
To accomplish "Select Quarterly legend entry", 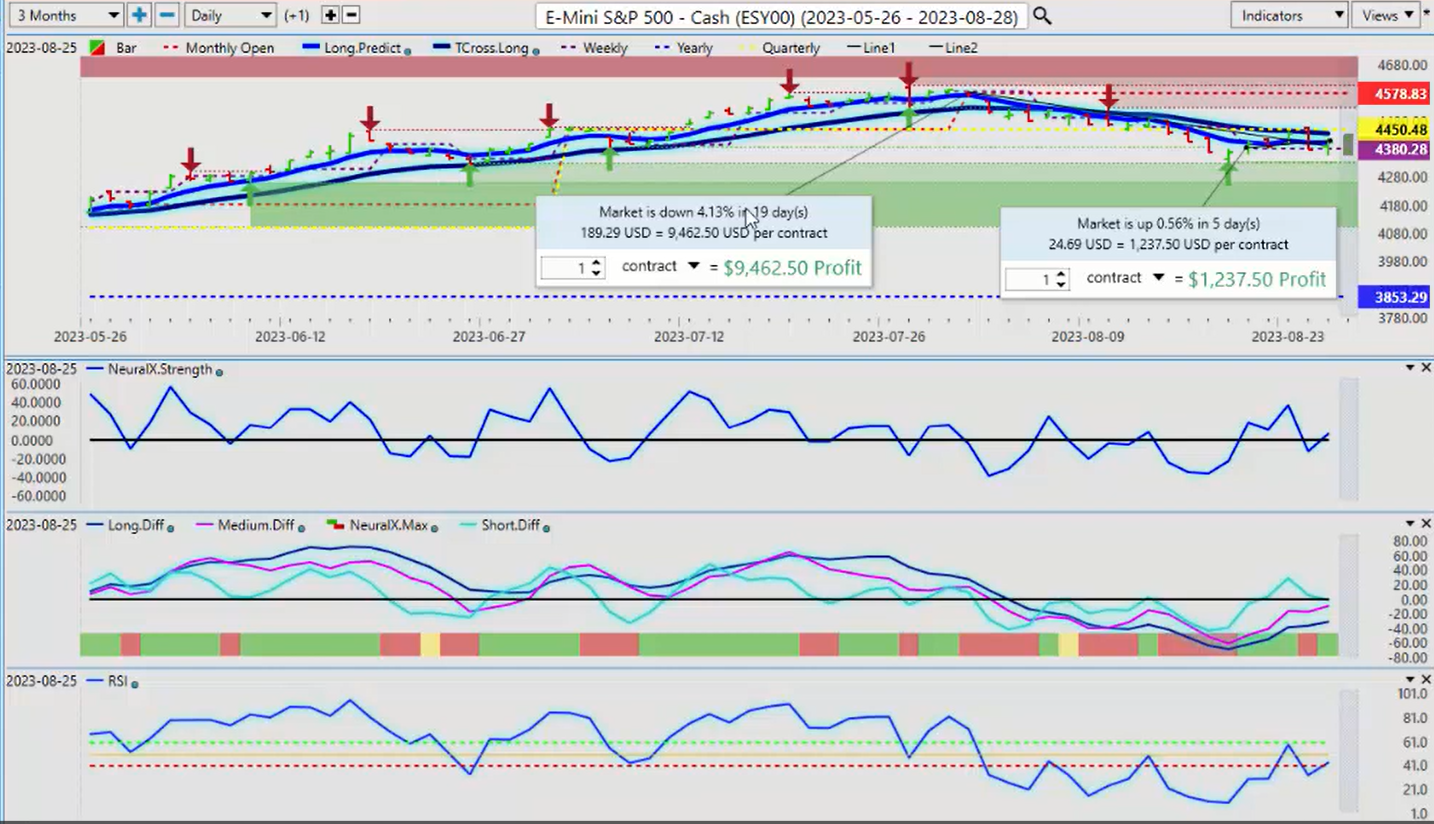I will pos(779,48).
